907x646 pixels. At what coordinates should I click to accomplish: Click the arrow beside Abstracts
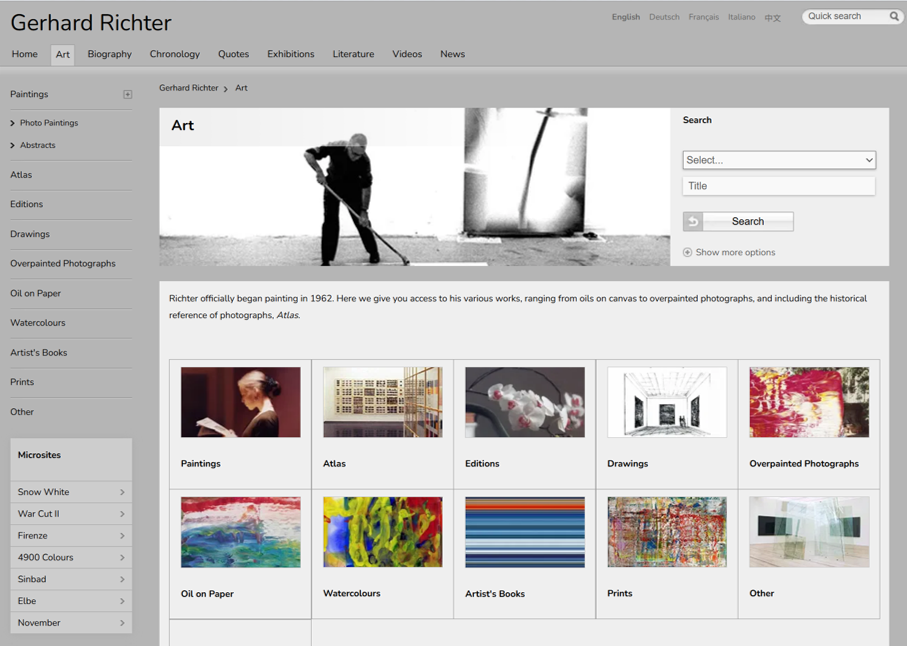point(13,146)
